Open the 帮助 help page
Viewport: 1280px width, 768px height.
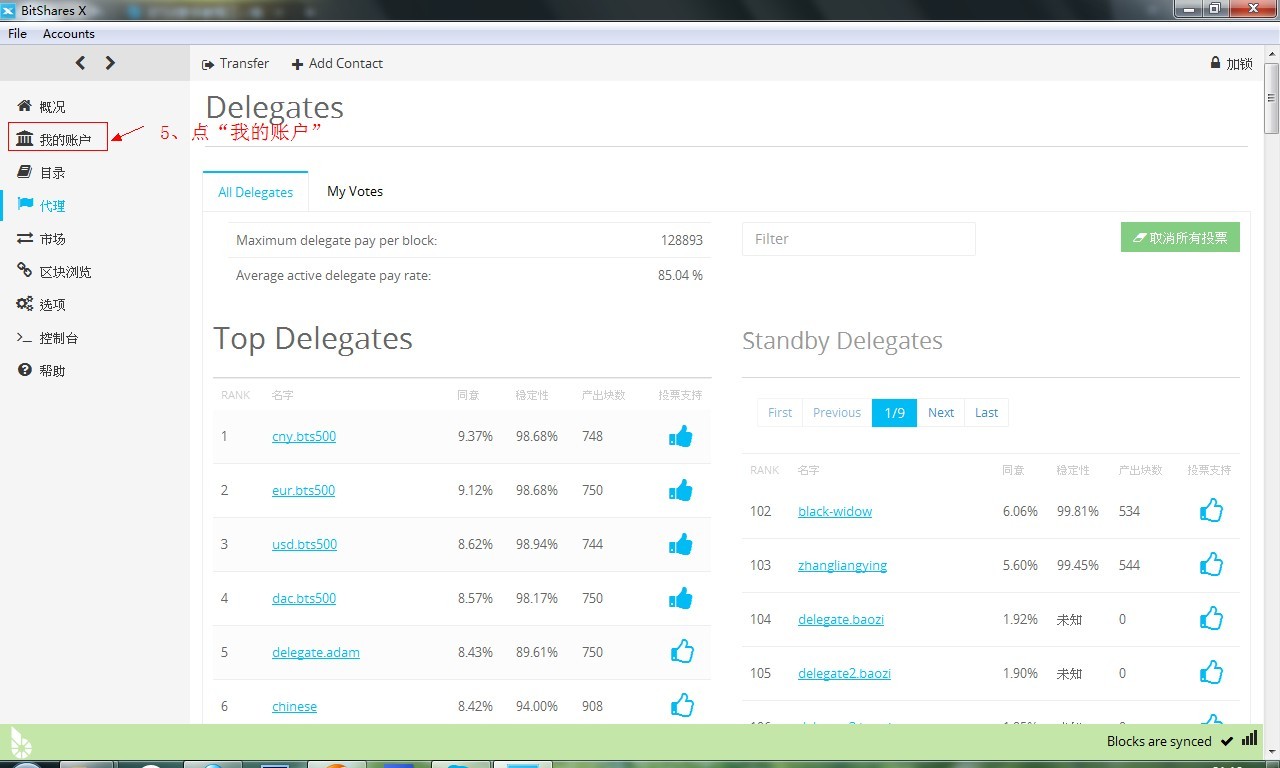tap(42, 370)
